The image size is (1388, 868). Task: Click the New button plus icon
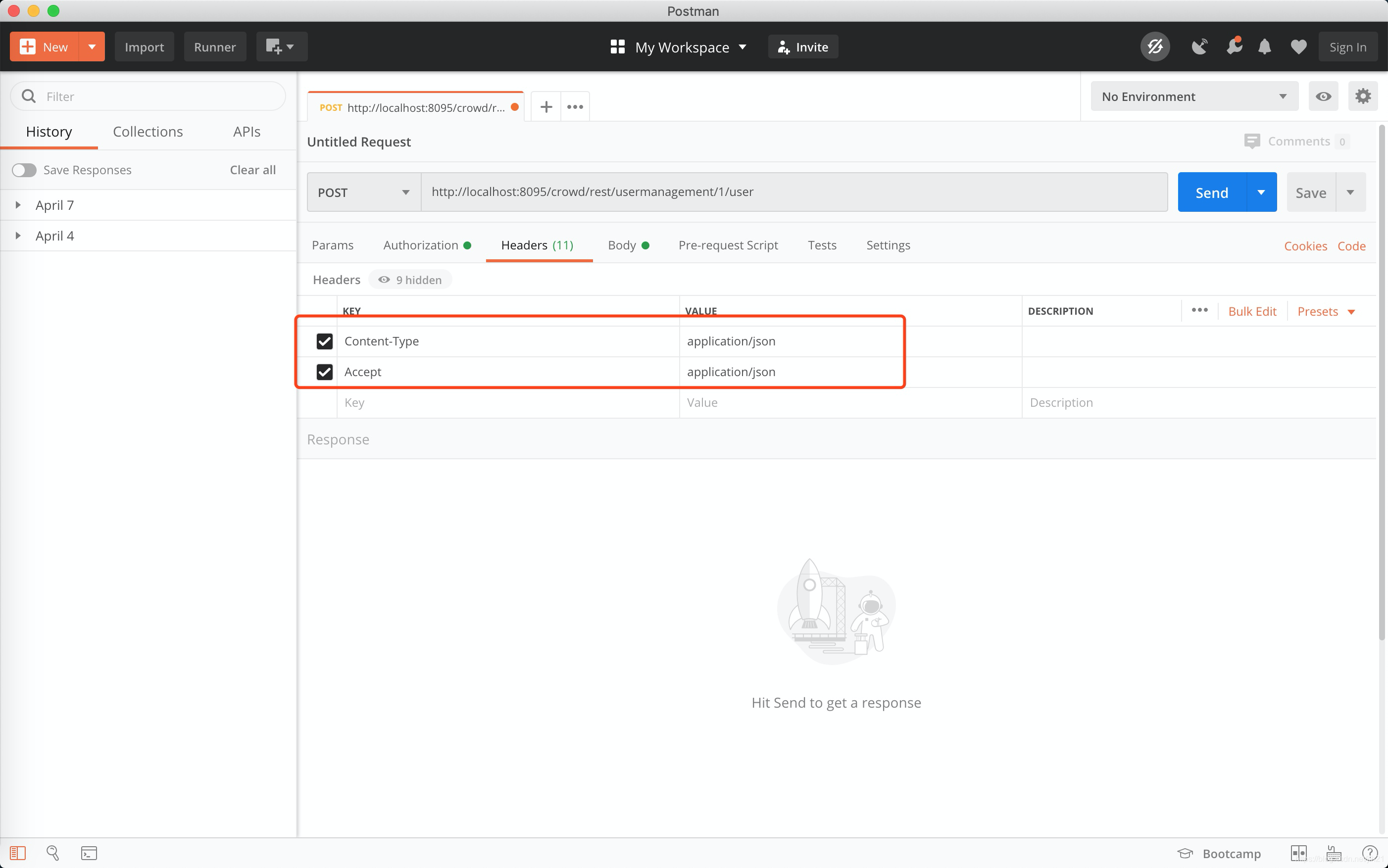tap(28, 47)
